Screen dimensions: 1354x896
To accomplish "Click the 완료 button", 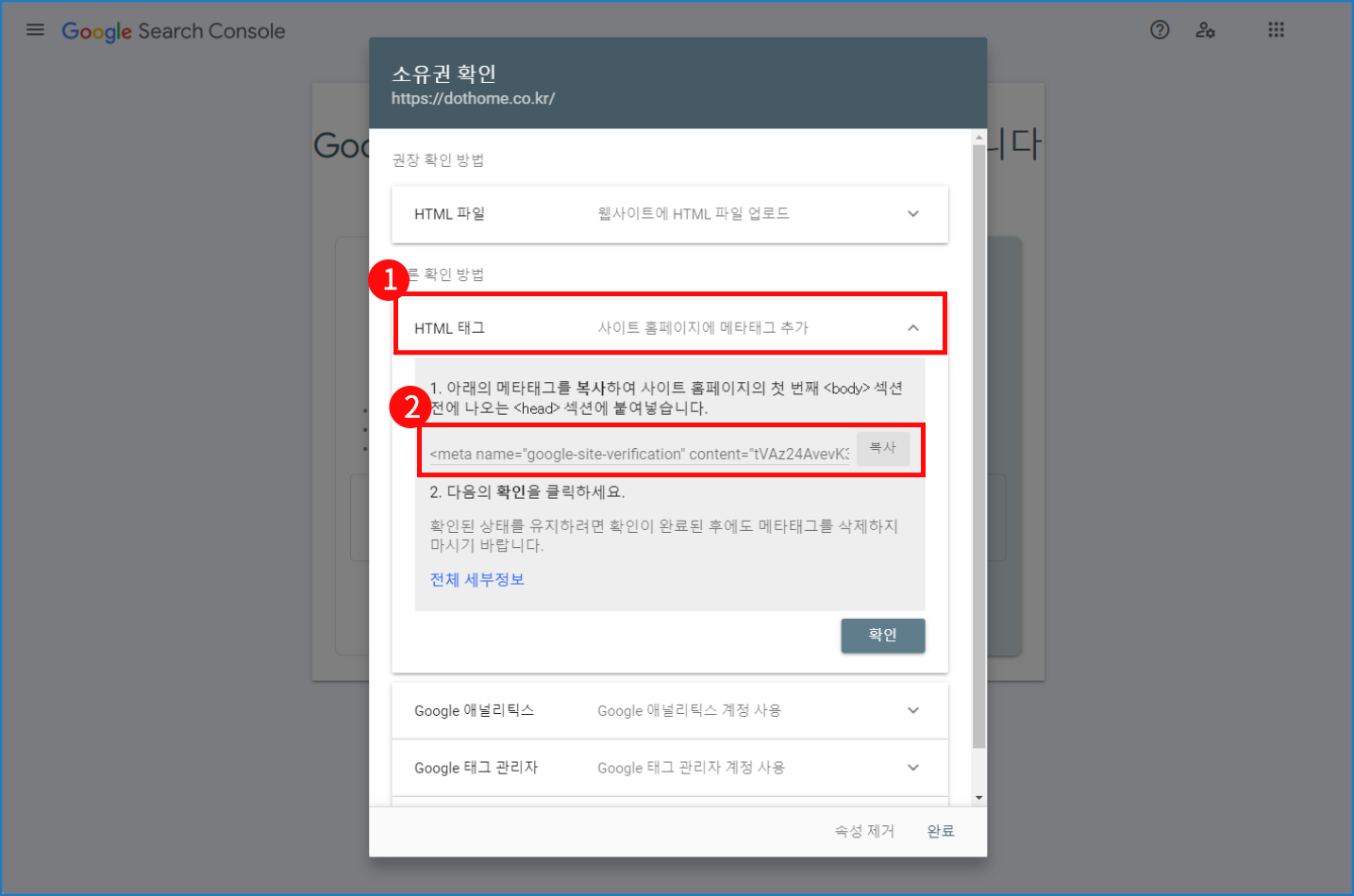I will click(940, 831).
